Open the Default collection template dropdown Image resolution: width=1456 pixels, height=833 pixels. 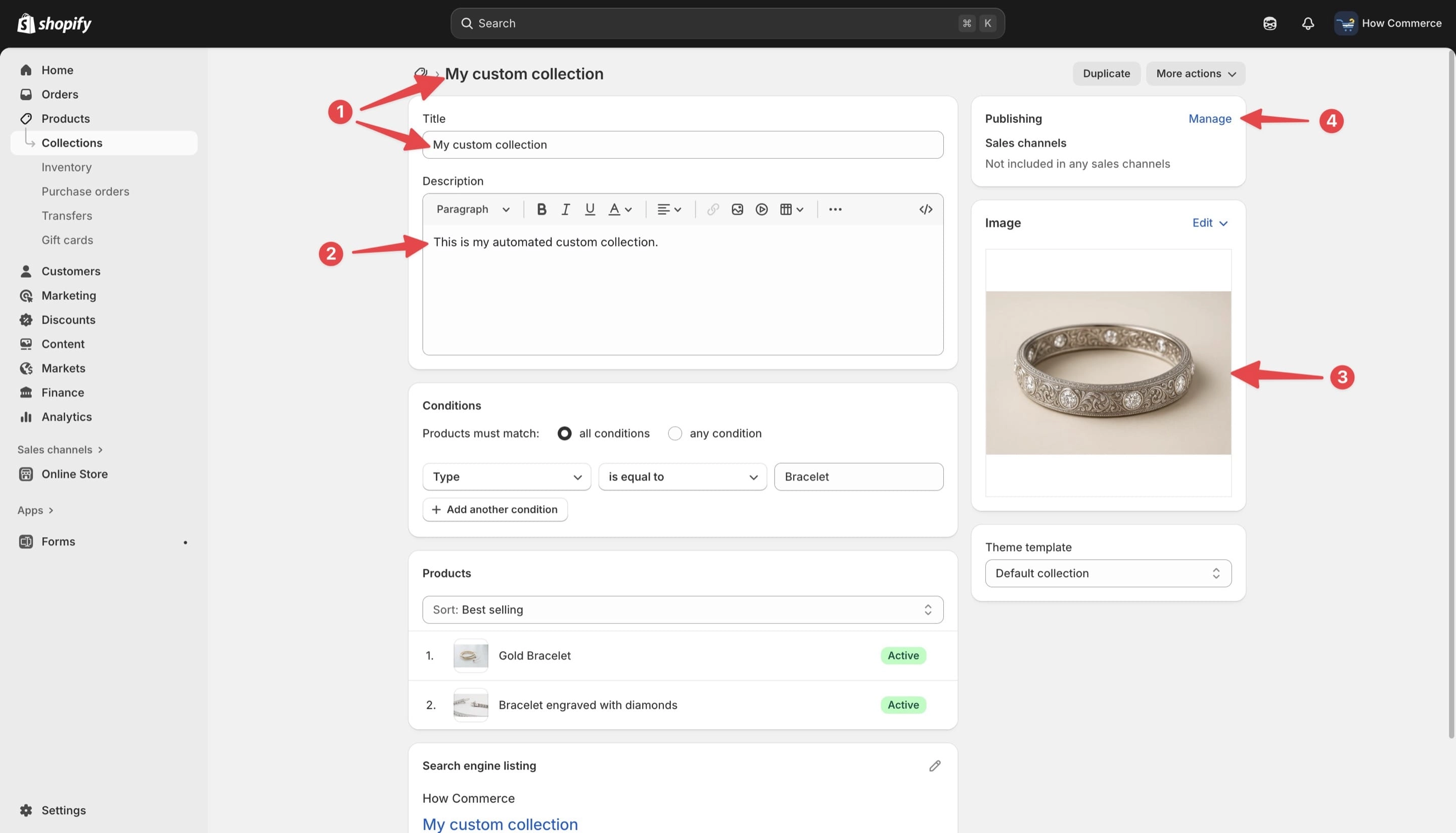coord(1108,573)
